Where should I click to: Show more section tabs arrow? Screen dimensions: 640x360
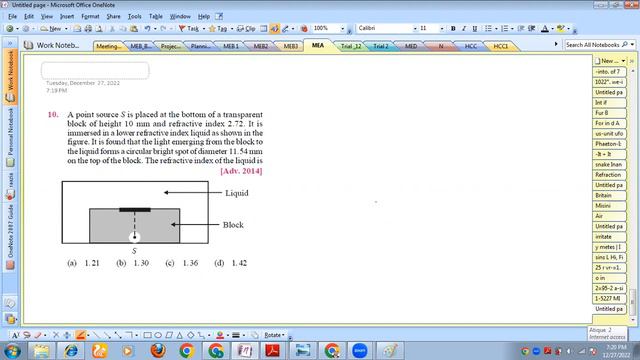pyautogui.click(x=556, y=44)
